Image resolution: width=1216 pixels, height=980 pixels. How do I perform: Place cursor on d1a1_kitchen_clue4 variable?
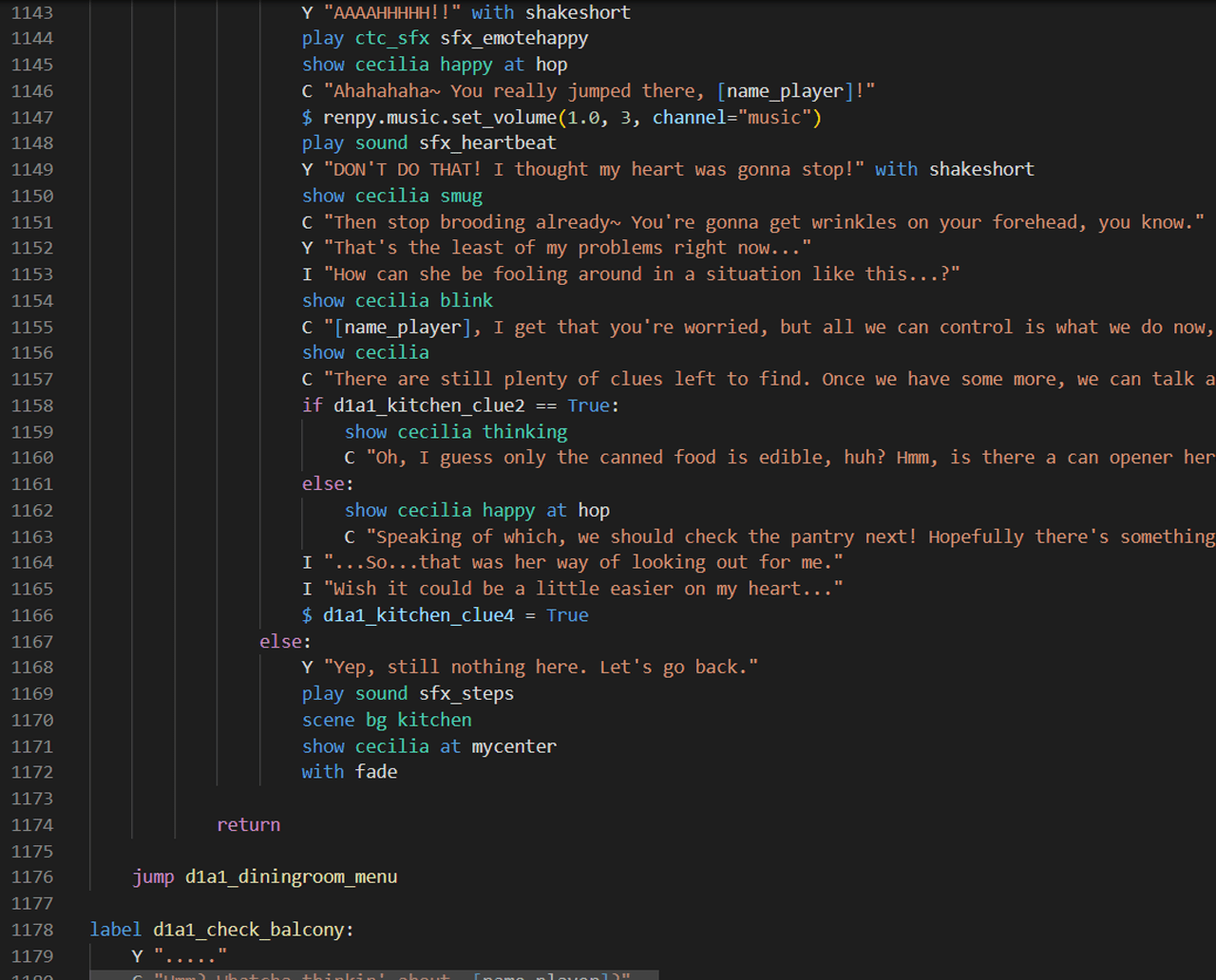[418, 615]
